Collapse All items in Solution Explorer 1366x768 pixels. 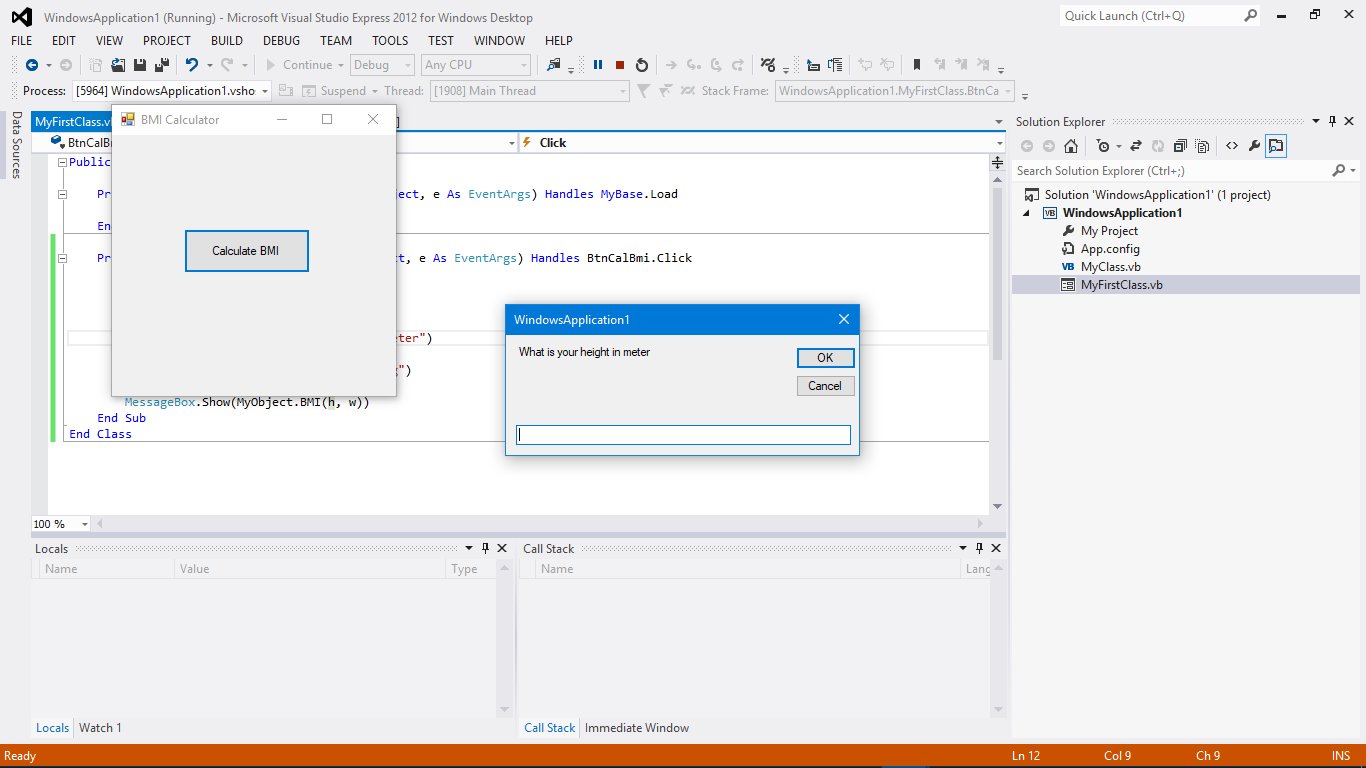point(1180,146)
